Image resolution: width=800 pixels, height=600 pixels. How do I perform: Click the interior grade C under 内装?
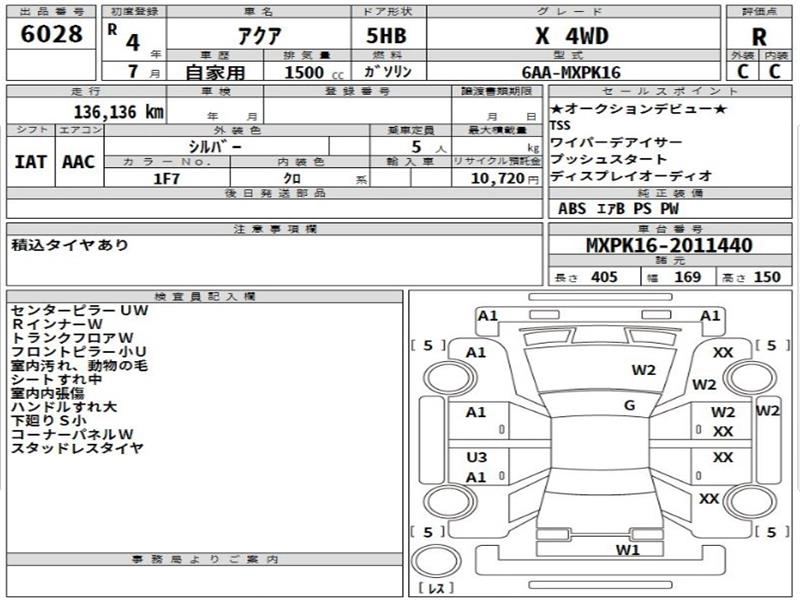pyautogui.click(x=775, y=71)
